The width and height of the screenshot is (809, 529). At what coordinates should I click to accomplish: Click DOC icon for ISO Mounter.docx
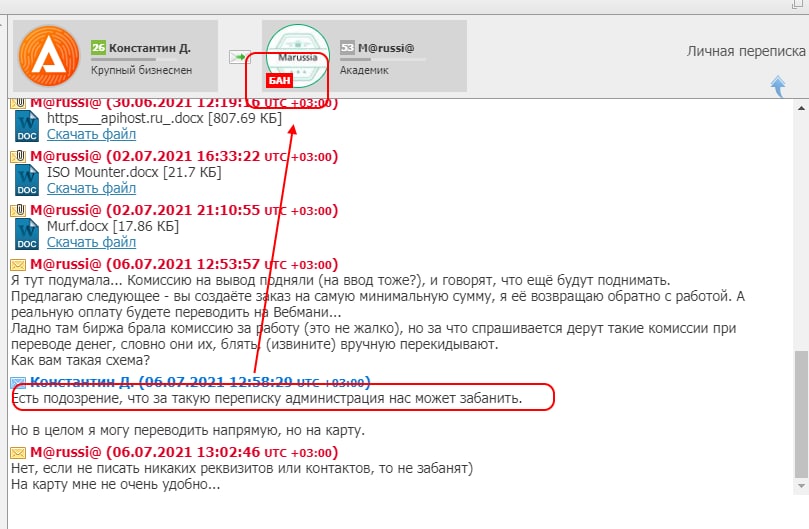click(x=27, y=180)
